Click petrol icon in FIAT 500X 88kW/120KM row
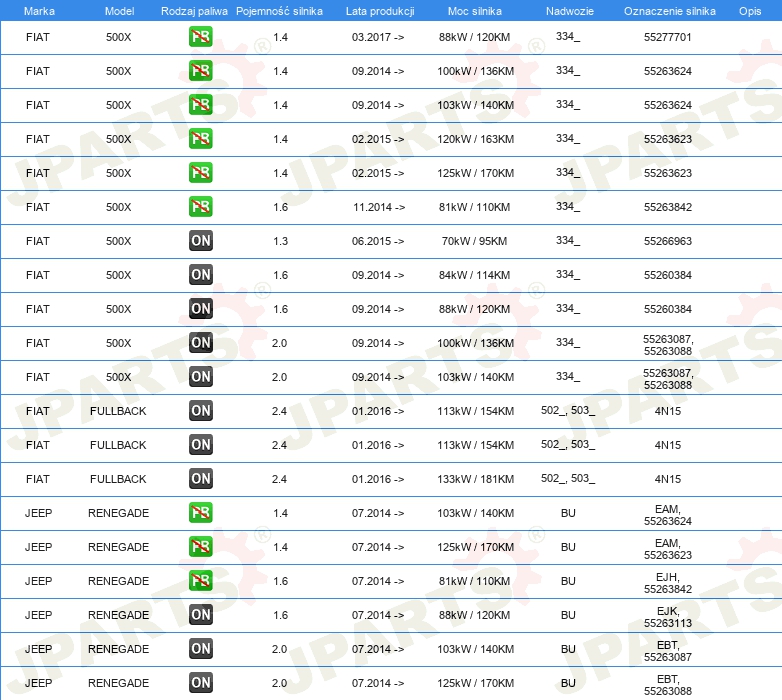This screenshot has height=700, width=782. click(200, 37)
